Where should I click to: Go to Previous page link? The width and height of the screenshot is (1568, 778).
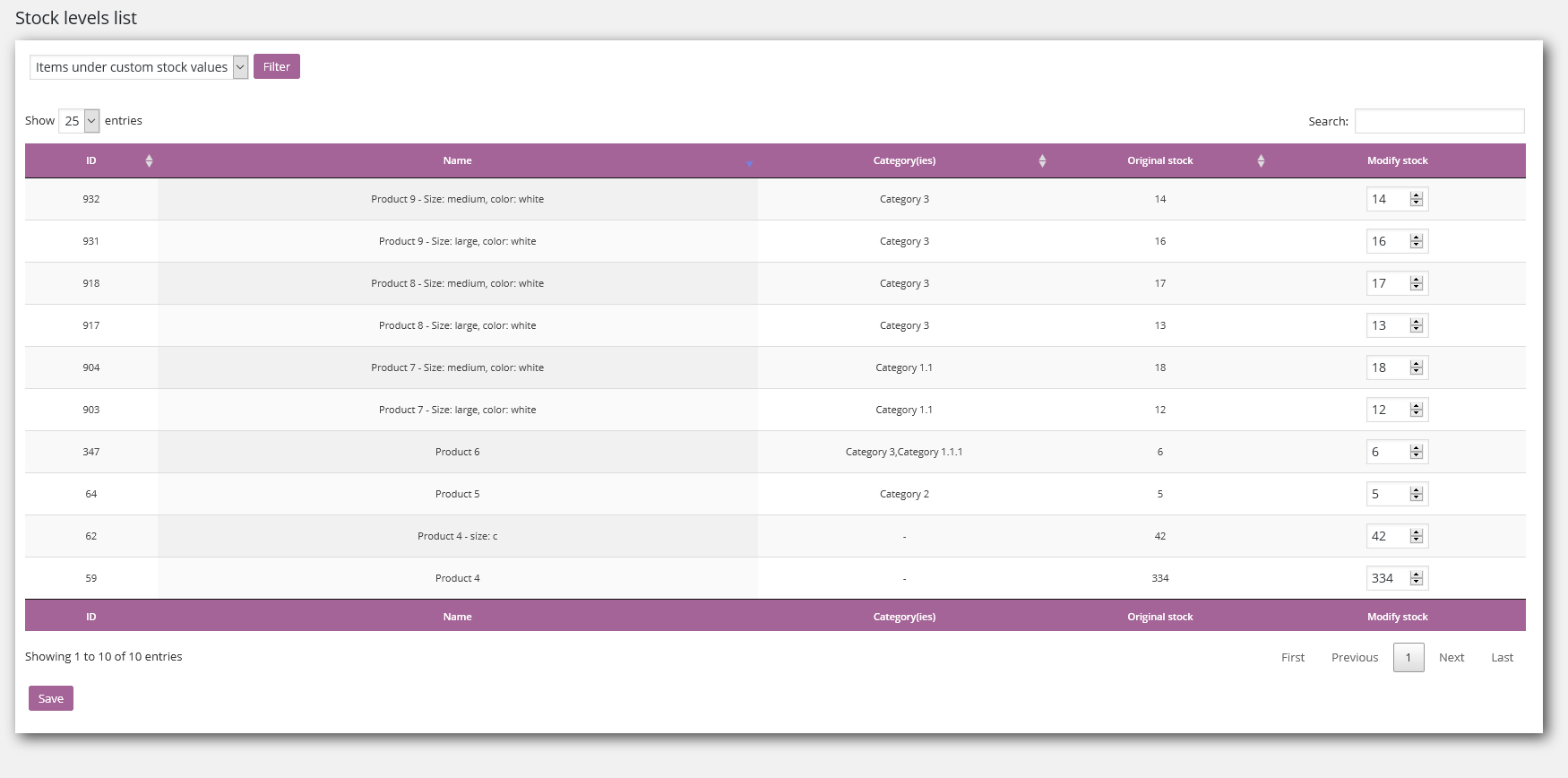tap(1355, 657)
